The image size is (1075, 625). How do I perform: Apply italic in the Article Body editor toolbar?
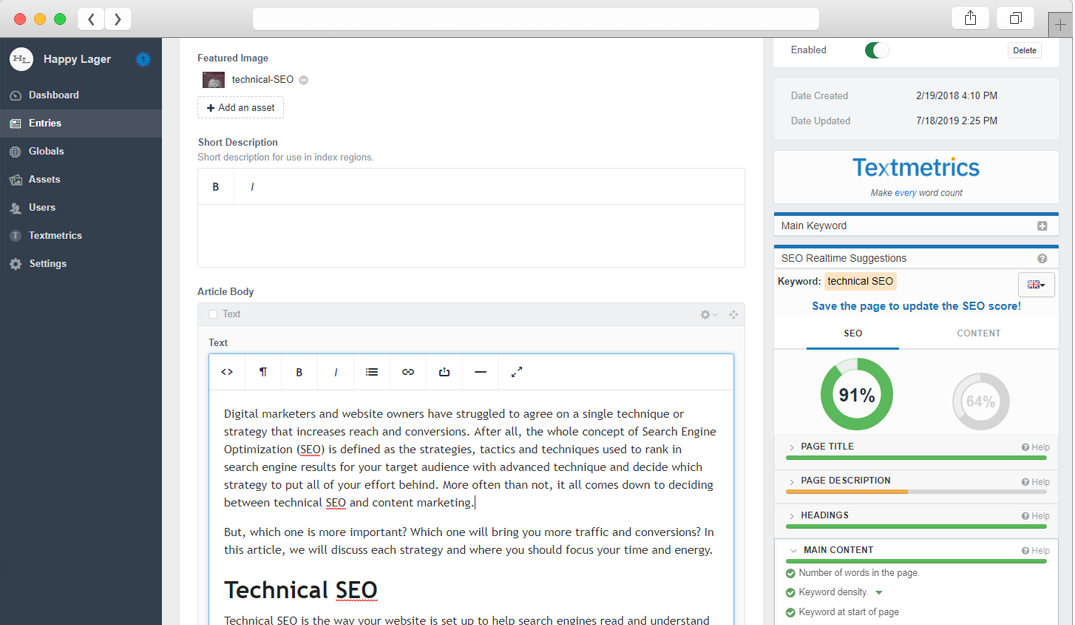[335, 372]
